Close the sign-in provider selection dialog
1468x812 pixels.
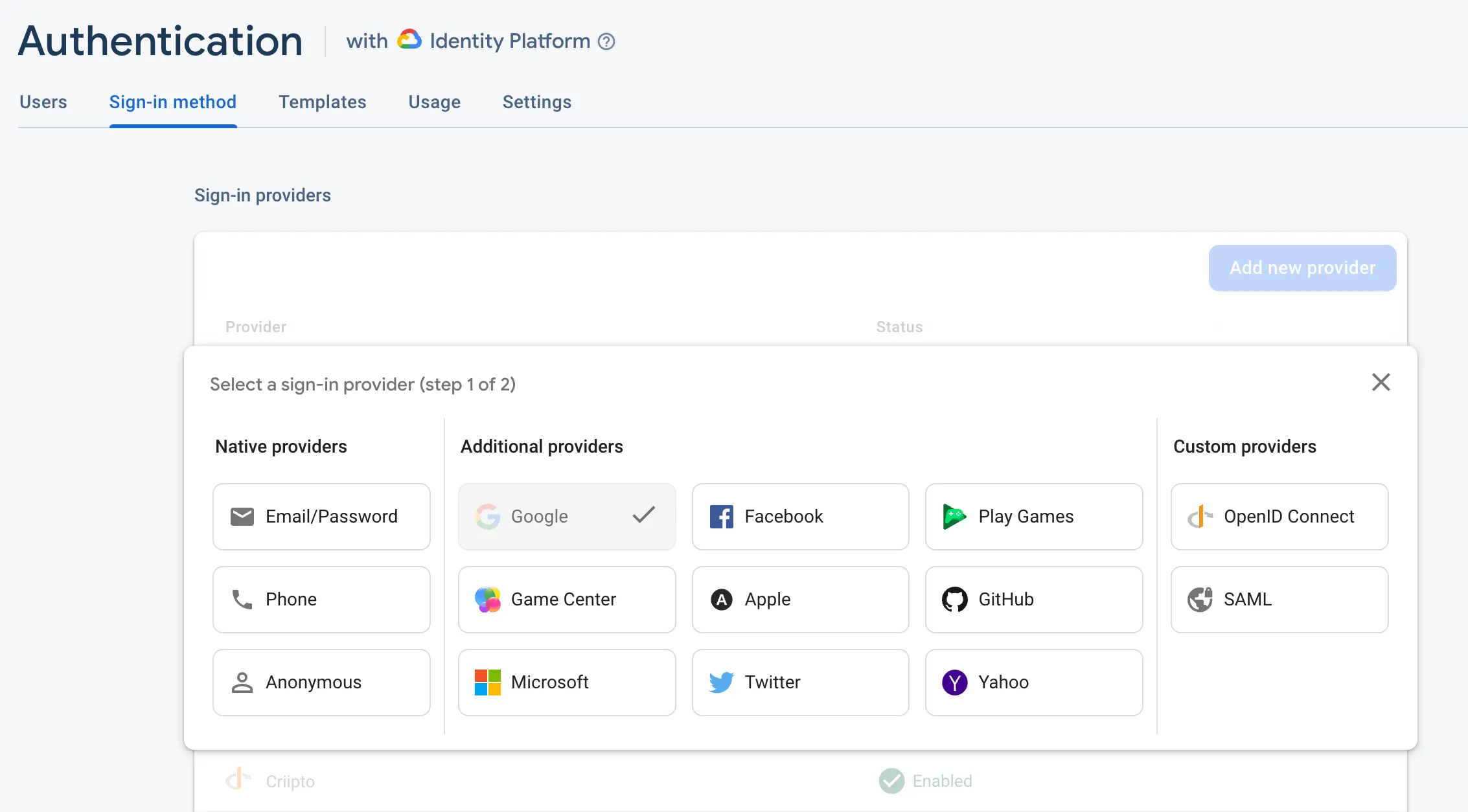(1381, 382)
